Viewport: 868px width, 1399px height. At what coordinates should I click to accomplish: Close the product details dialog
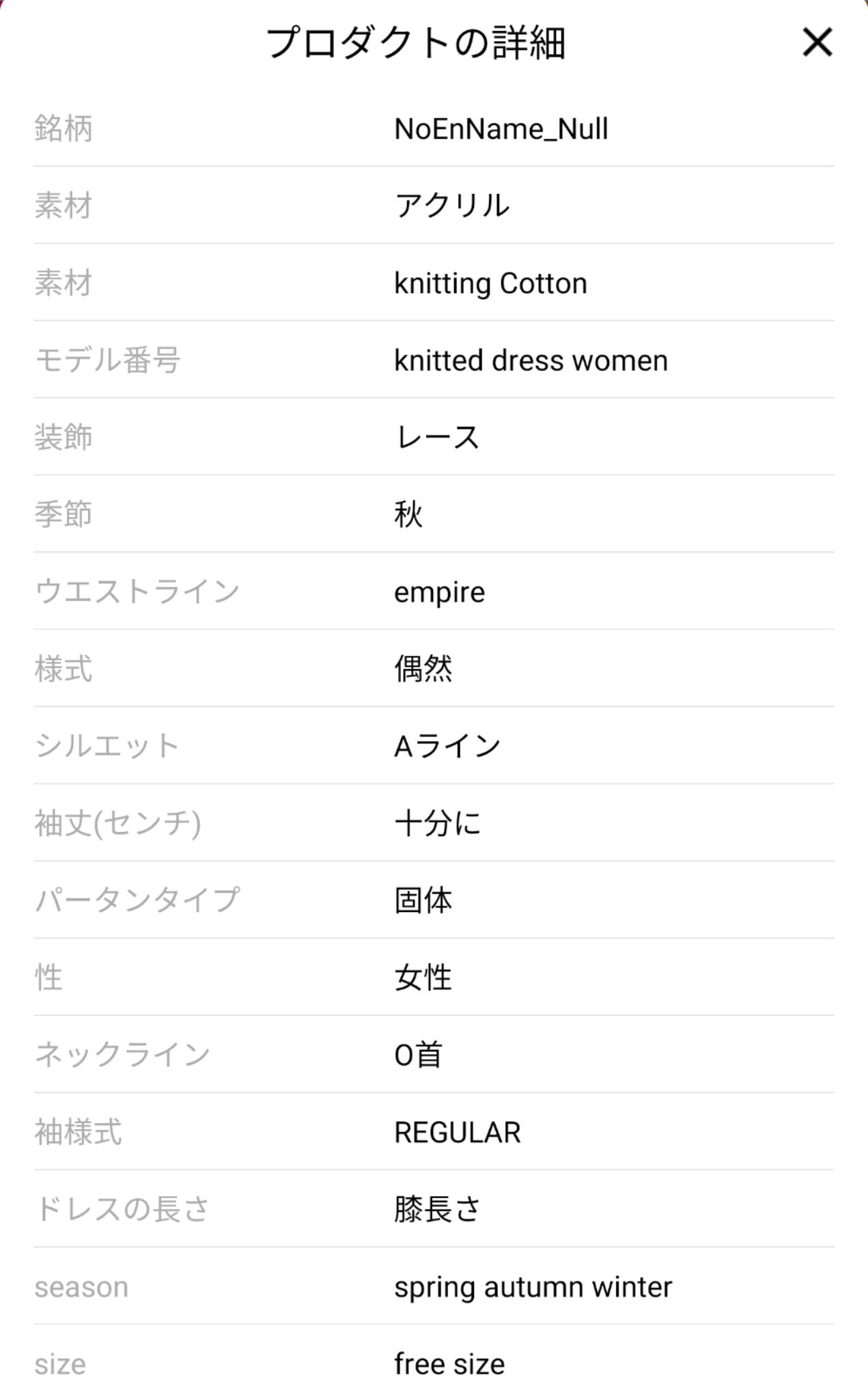coord(817,42)
